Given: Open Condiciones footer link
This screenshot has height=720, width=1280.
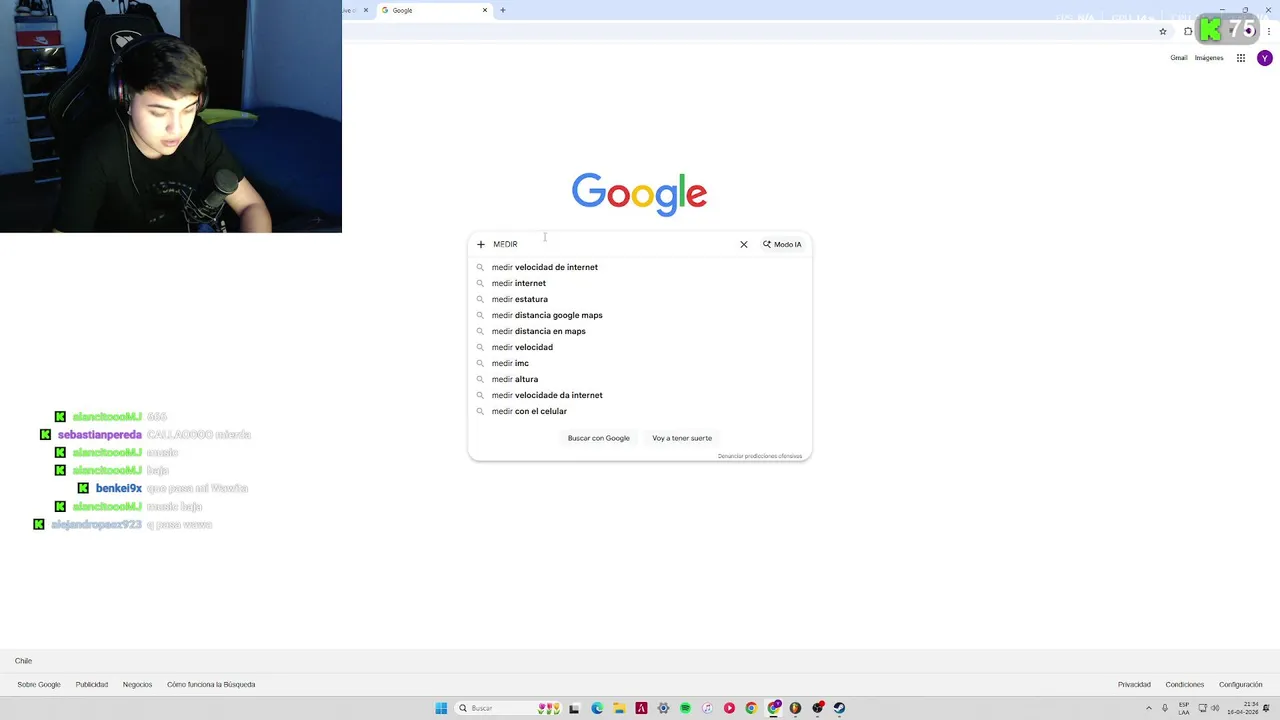Looking at the screenshot, I should tap(1185, 685).
